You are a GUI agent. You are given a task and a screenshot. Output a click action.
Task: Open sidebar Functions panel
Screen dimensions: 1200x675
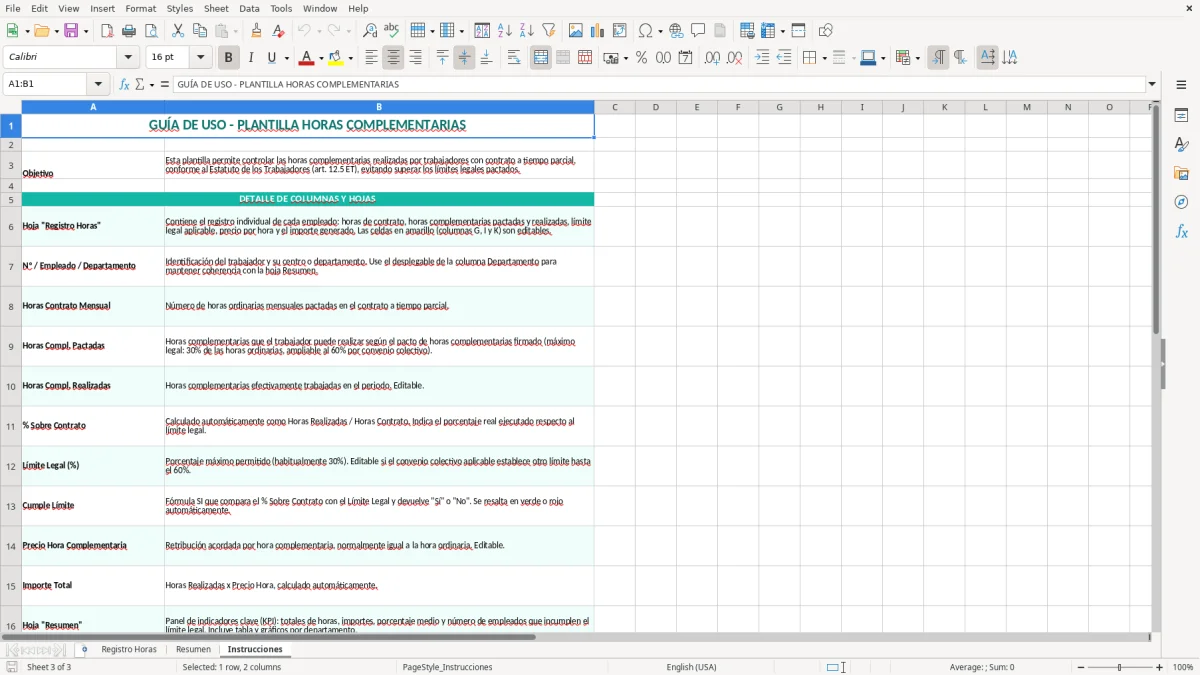1181,232
